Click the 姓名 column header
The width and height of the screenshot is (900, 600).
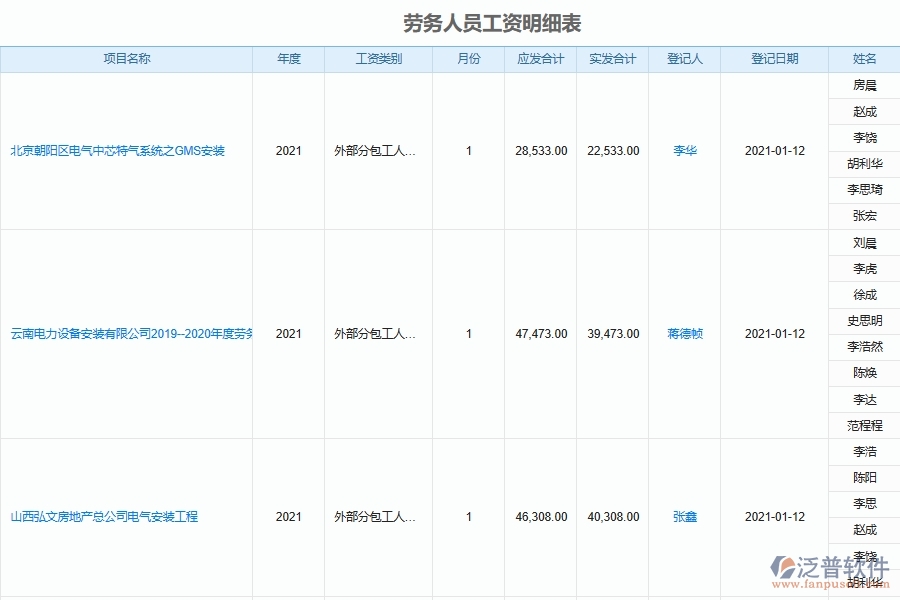[x=866, y=59]
